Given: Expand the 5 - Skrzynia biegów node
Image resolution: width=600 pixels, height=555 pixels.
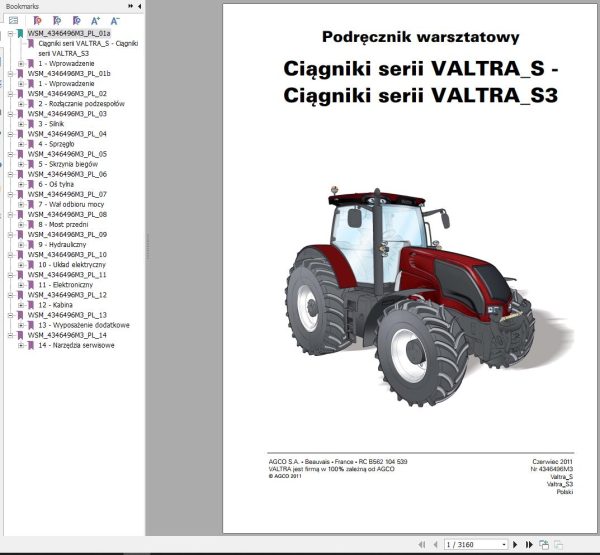Looking at the screenshot, I should [x=21, y=164].
